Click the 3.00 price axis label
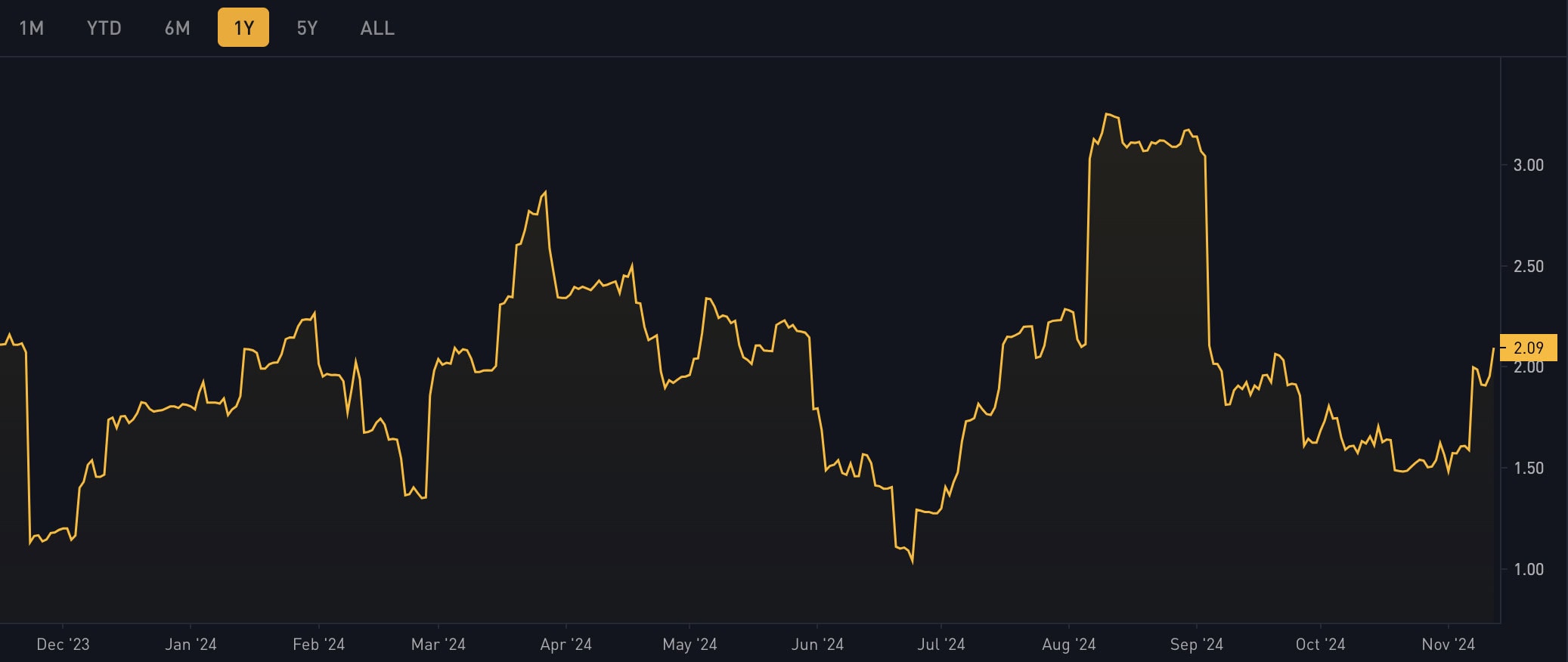The height and width of the screenshot is (662, 1568). coord(1529,165)
